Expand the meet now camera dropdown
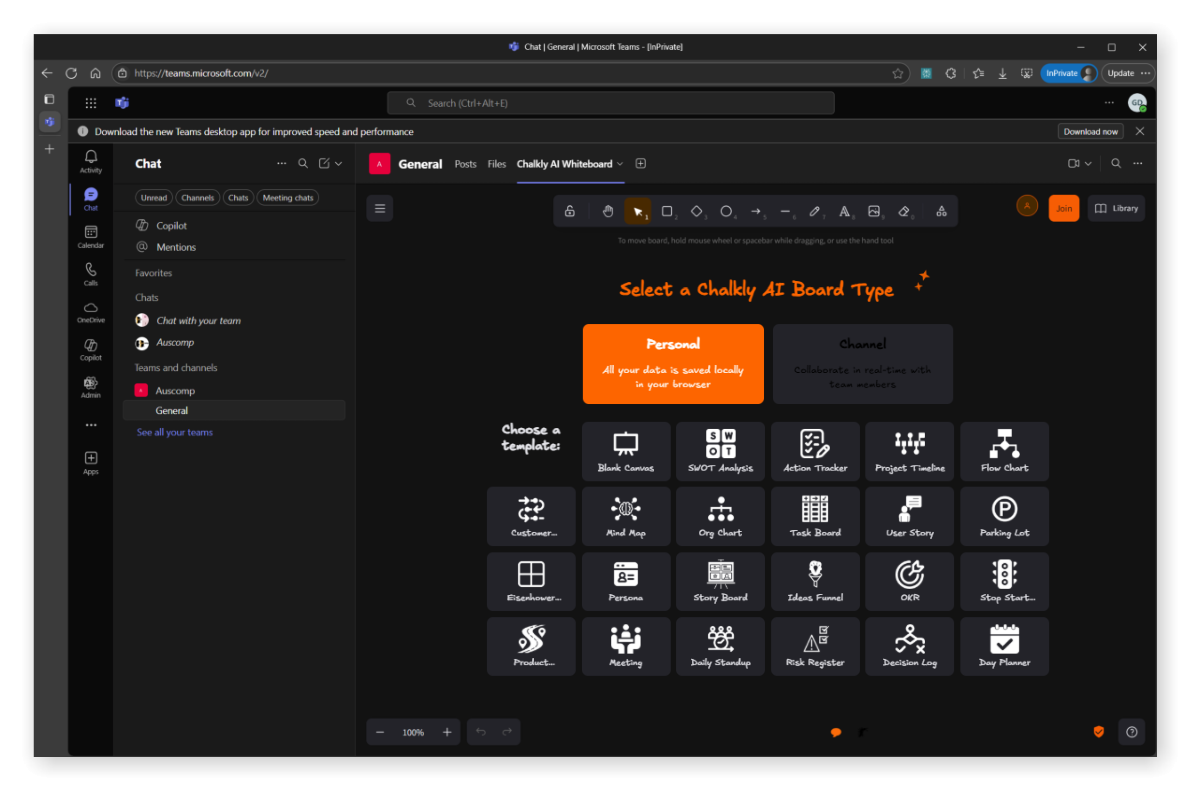Image resolution: width=1200 pixels, height=800 pixels. [1088, 164]
